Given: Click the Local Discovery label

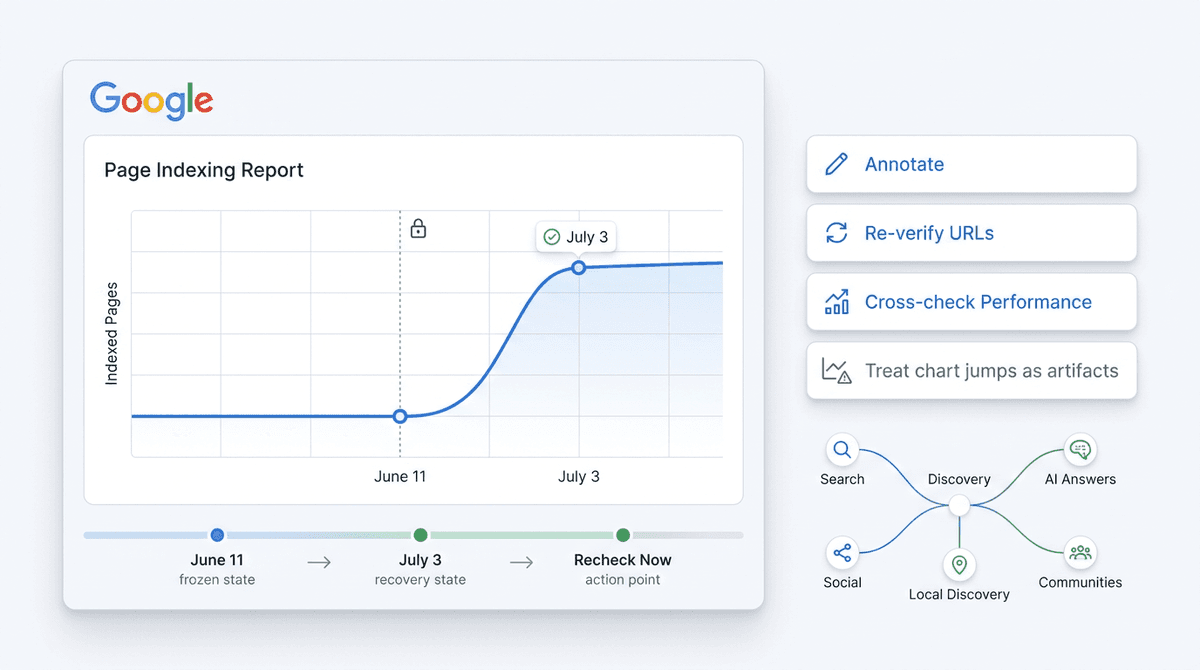Looking at the screenshot, I should (x=959, y=594).
